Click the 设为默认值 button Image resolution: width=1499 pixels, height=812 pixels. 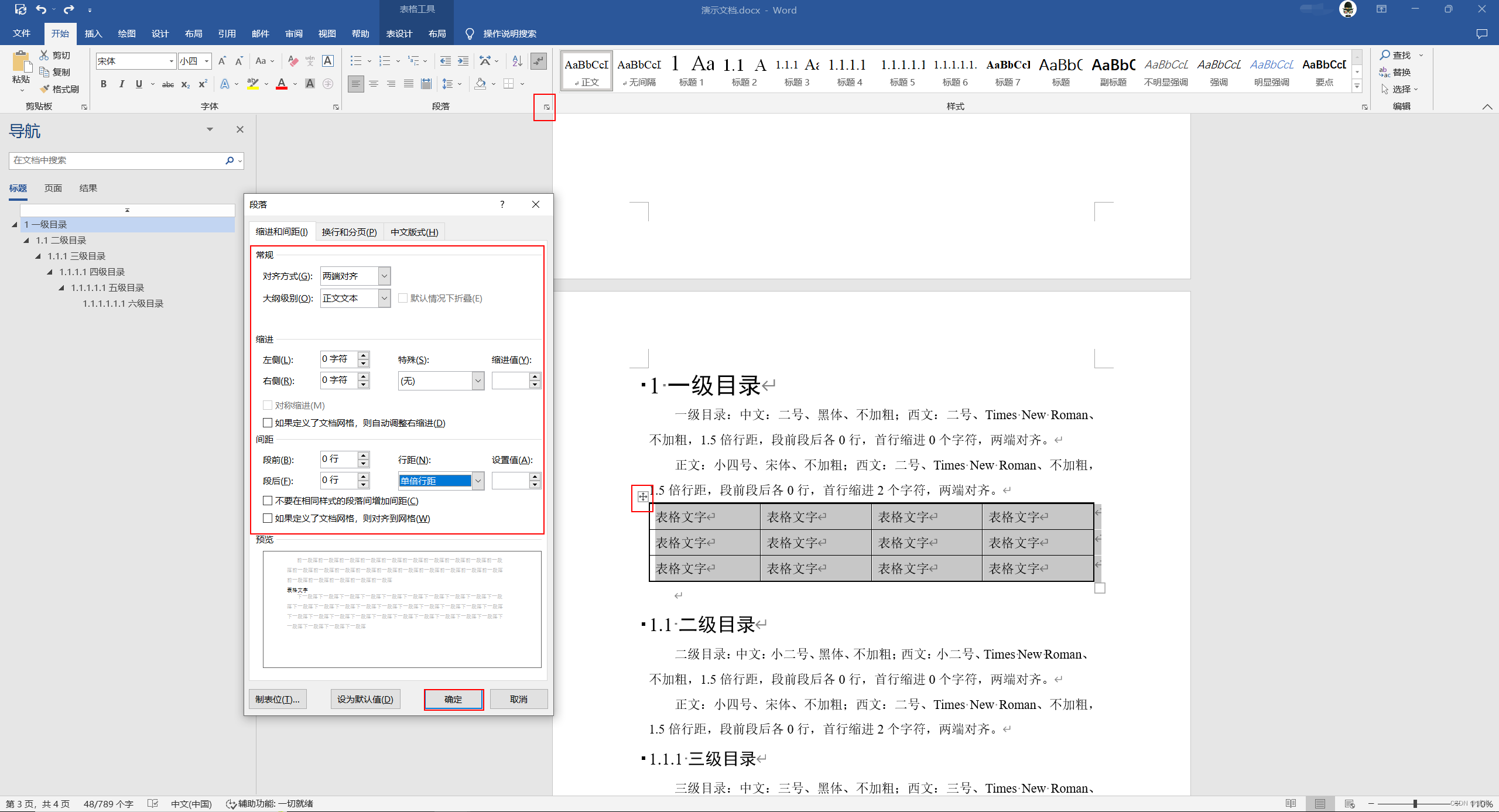(x=365, y=699)
